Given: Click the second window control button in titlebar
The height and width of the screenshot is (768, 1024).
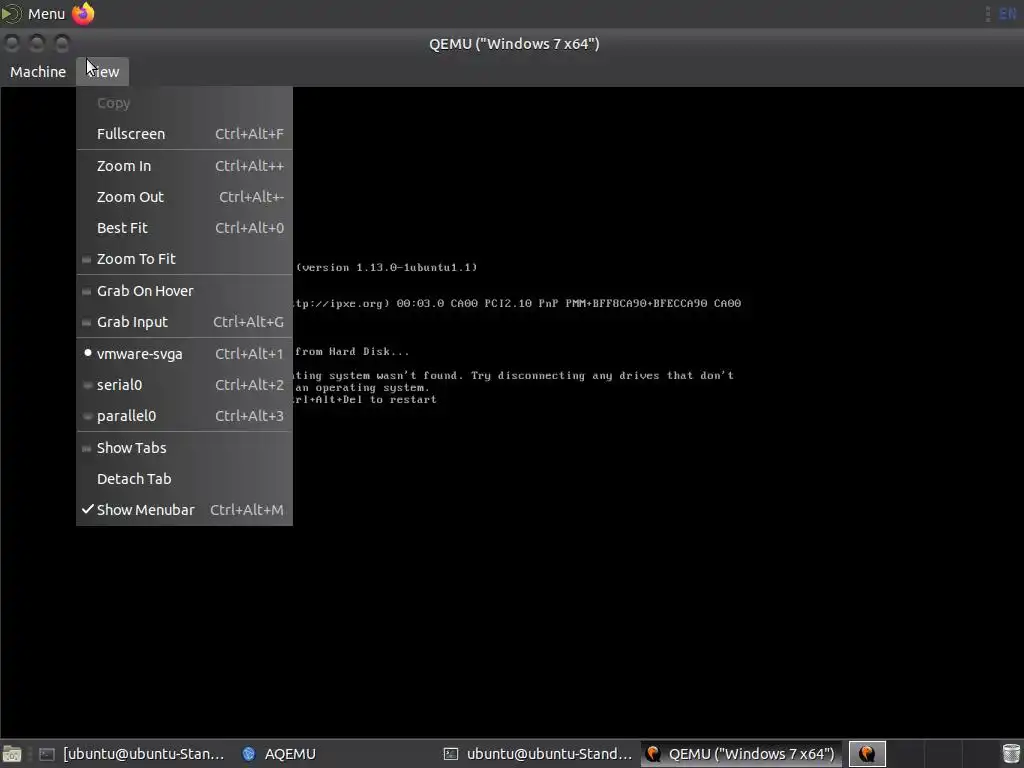Looking at the screenshot, I should pyautogui.click(x=37, y=44).
